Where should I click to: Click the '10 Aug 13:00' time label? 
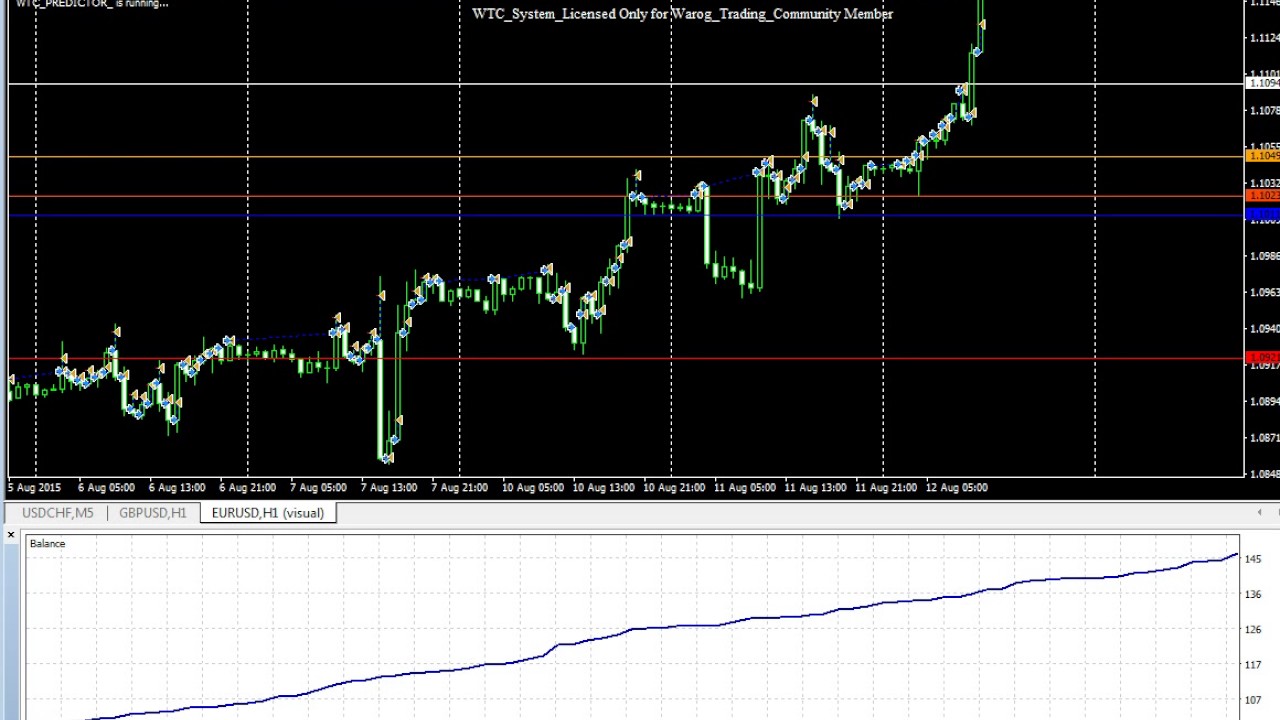click(x=603, y=488)
